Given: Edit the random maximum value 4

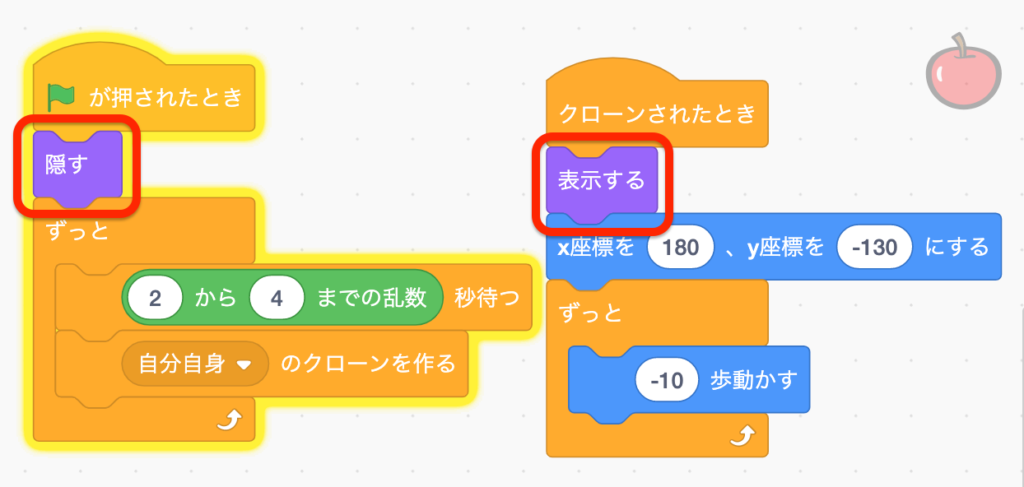Looking at the screenshot, I should pyautogui.click(x=276, y=298).
